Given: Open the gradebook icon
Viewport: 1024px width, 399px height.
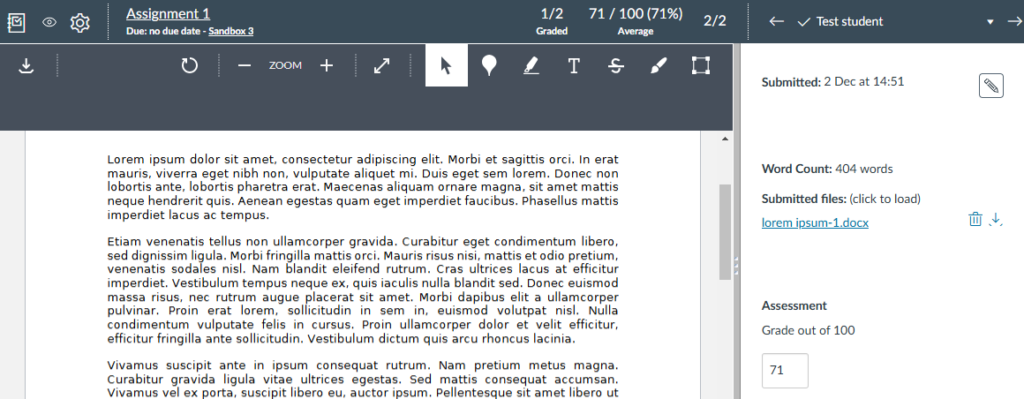Looking at the screenshot, I should (16, 23).
